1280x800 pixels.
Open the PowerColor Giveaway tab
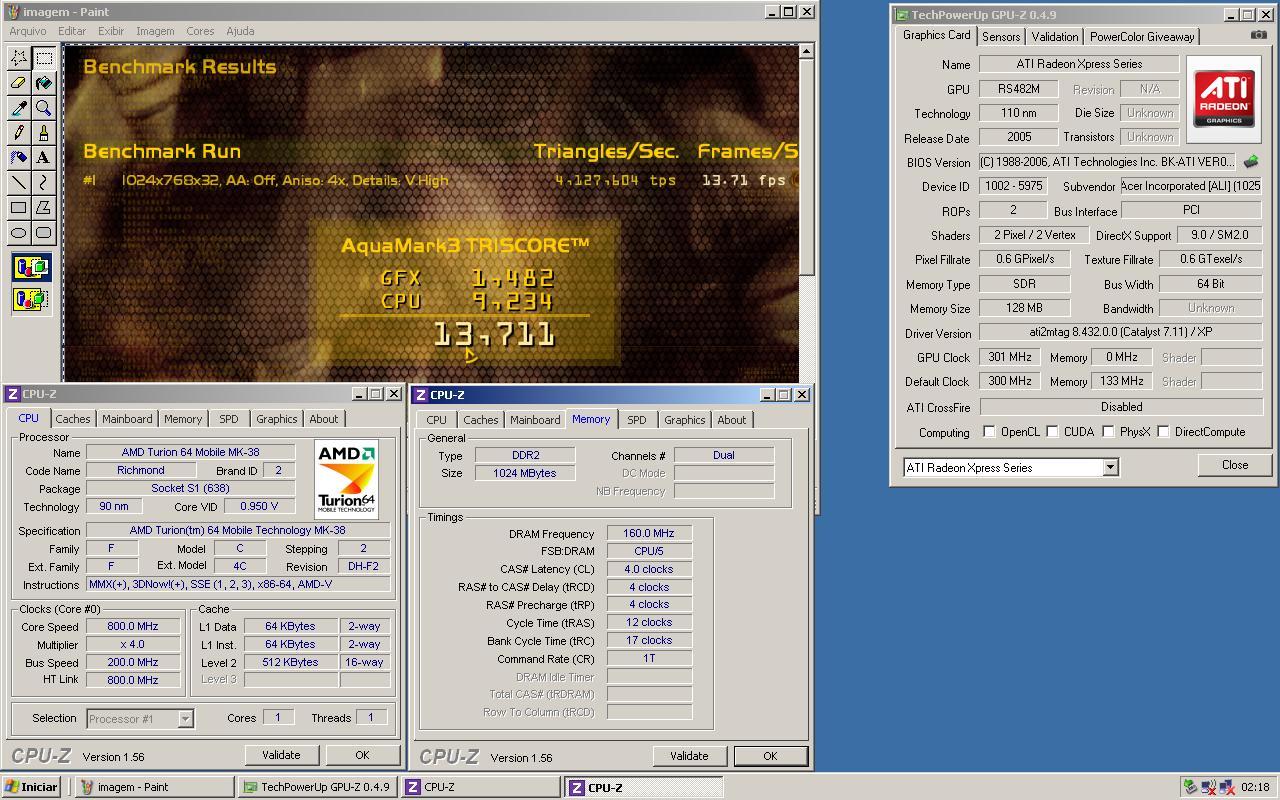click(x=1142, y=37)
